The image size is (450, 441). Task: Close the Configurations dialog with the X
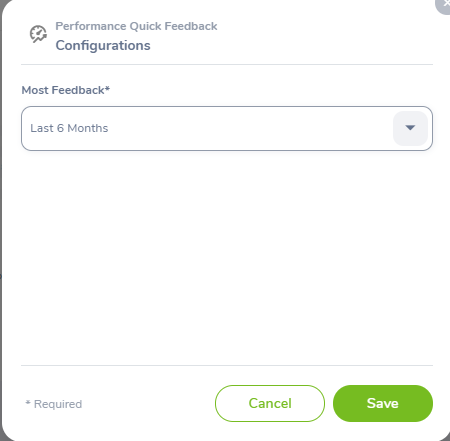coord(444,4)
